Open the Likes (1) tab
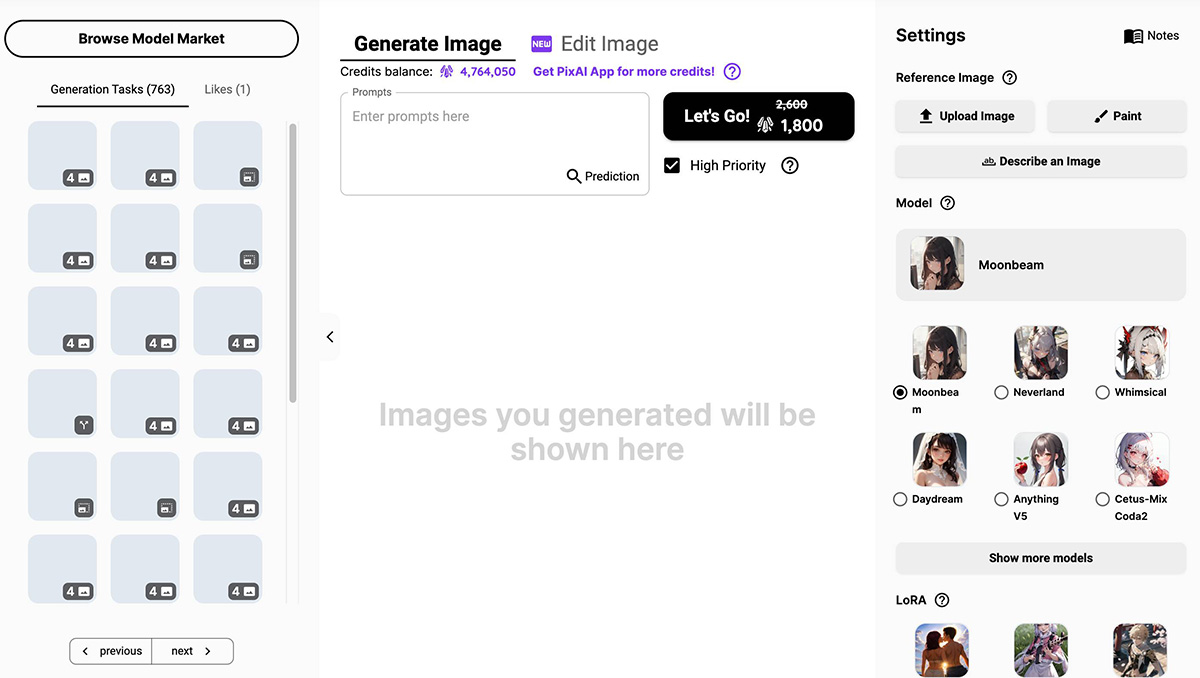Viewport: 1200px width, 678px height. pos(227,89)
